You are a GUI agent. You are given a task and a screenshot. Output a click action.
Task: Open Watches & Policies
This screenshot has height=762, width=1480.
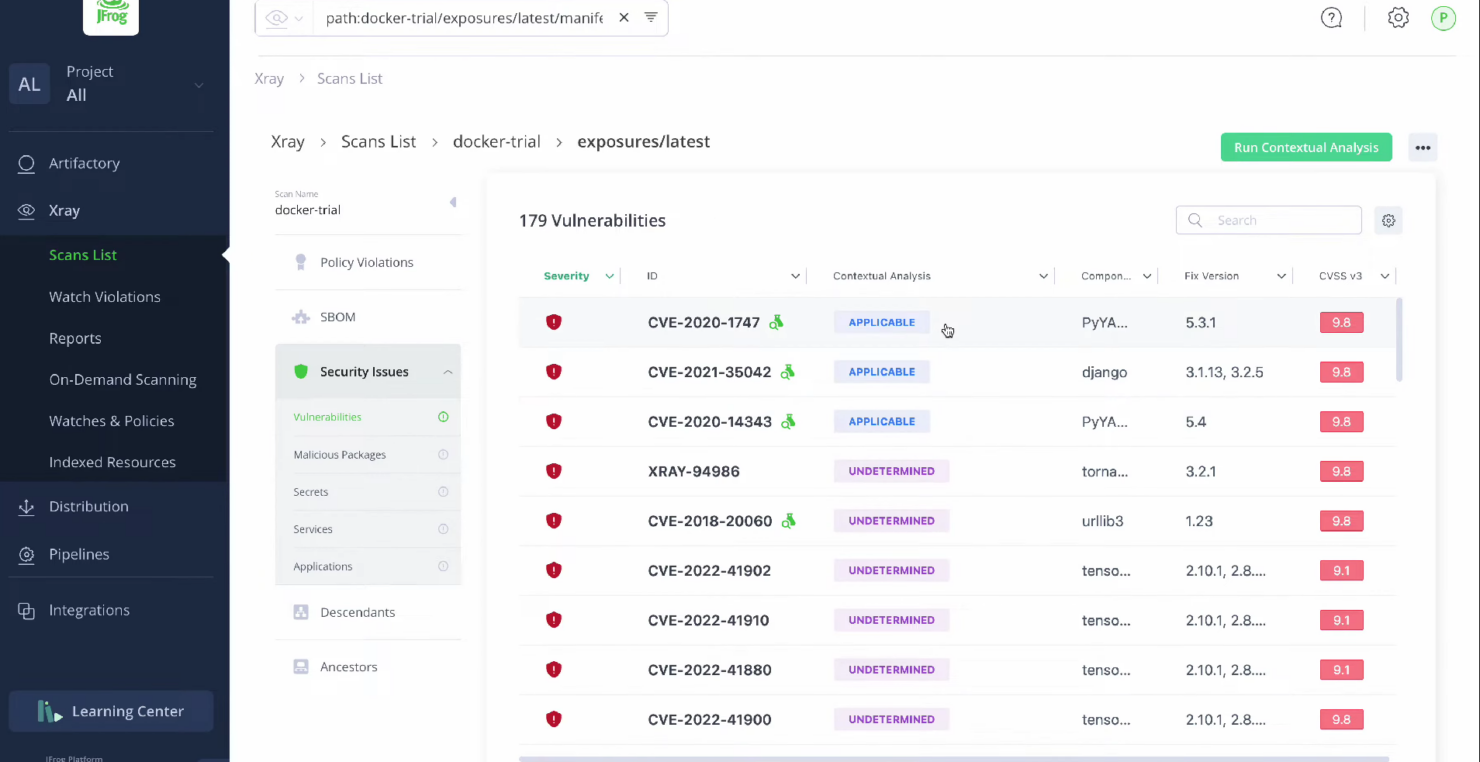[x=112, y=420]
